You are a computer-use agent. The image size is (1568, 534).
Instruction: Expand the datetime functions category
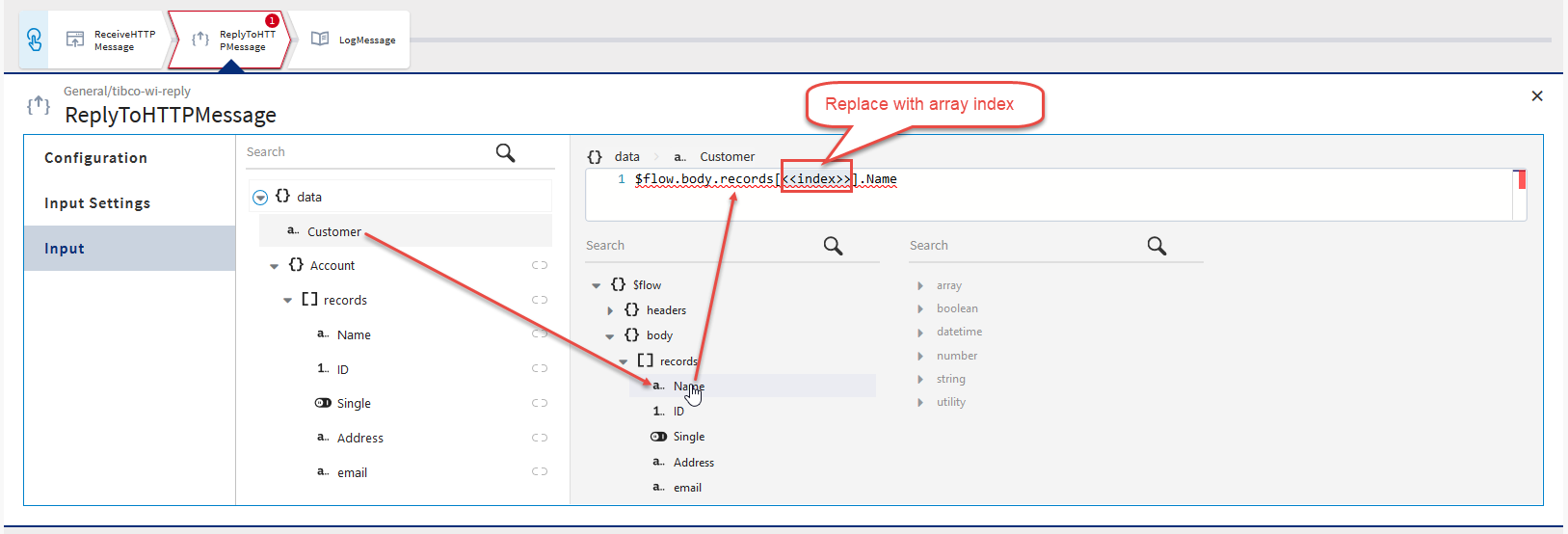click(920, 333)
